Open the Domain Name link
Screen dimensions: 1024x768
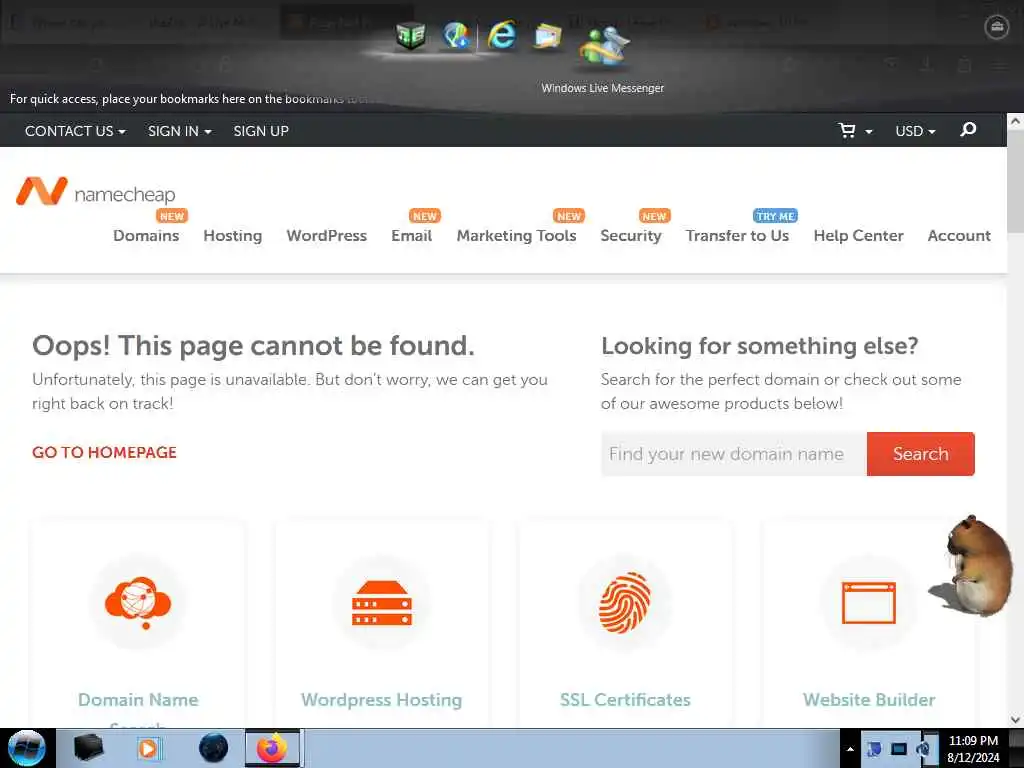pos(138,699)
